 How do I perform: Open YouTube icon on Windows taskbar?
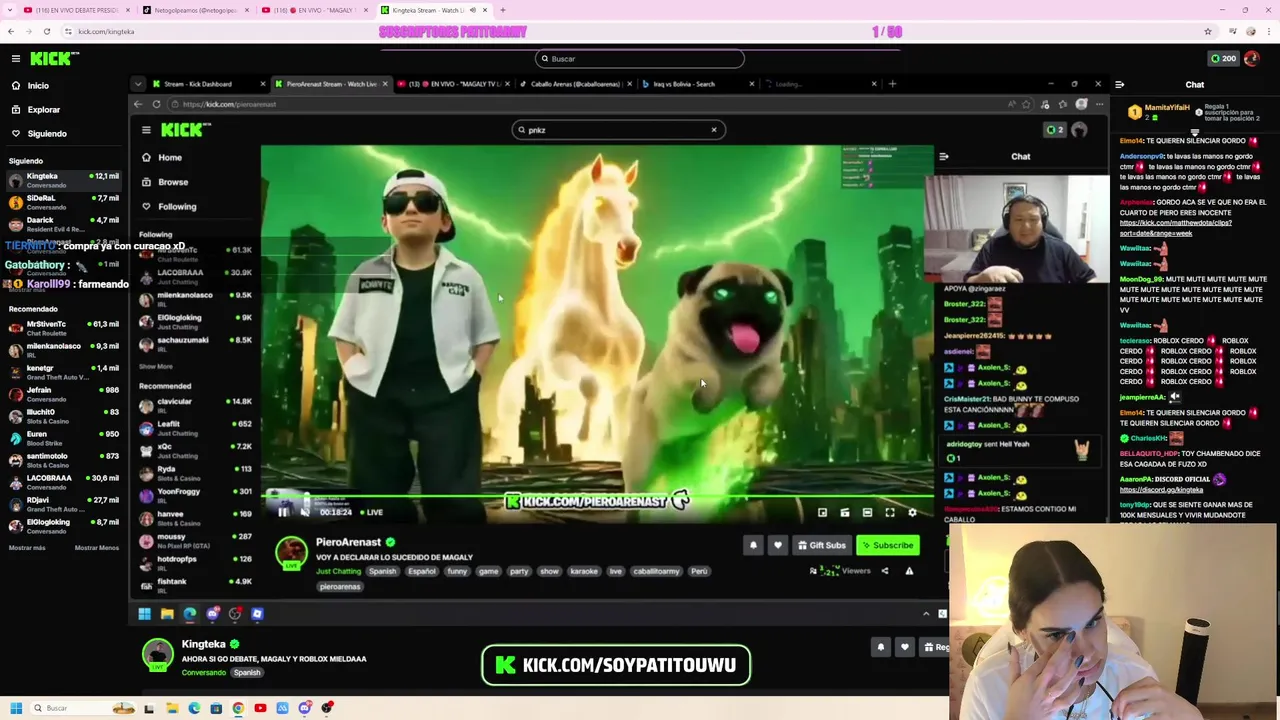(260, 708)
